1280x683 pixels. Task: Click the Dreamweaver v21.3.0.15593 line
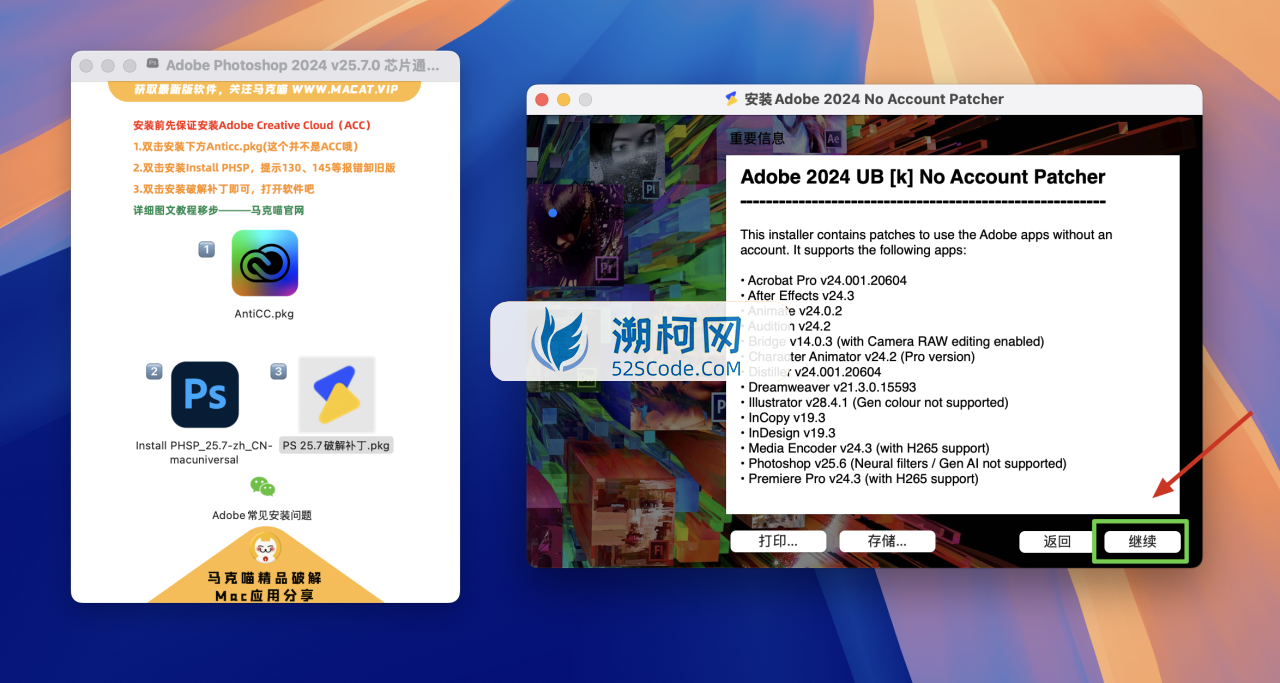(x=828, y=387)
